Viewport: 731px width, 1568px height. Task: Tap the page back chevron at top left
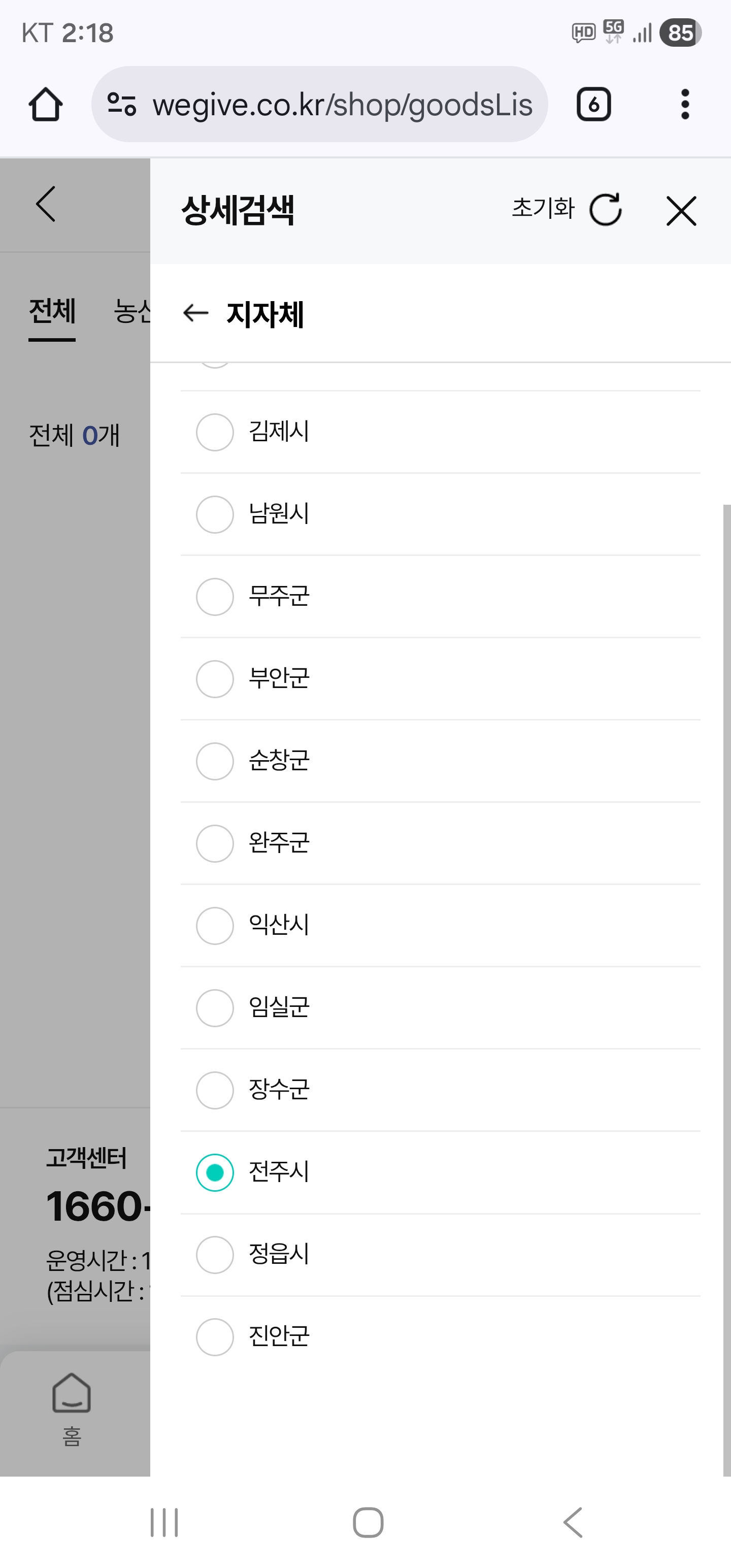tap(46, 204)
